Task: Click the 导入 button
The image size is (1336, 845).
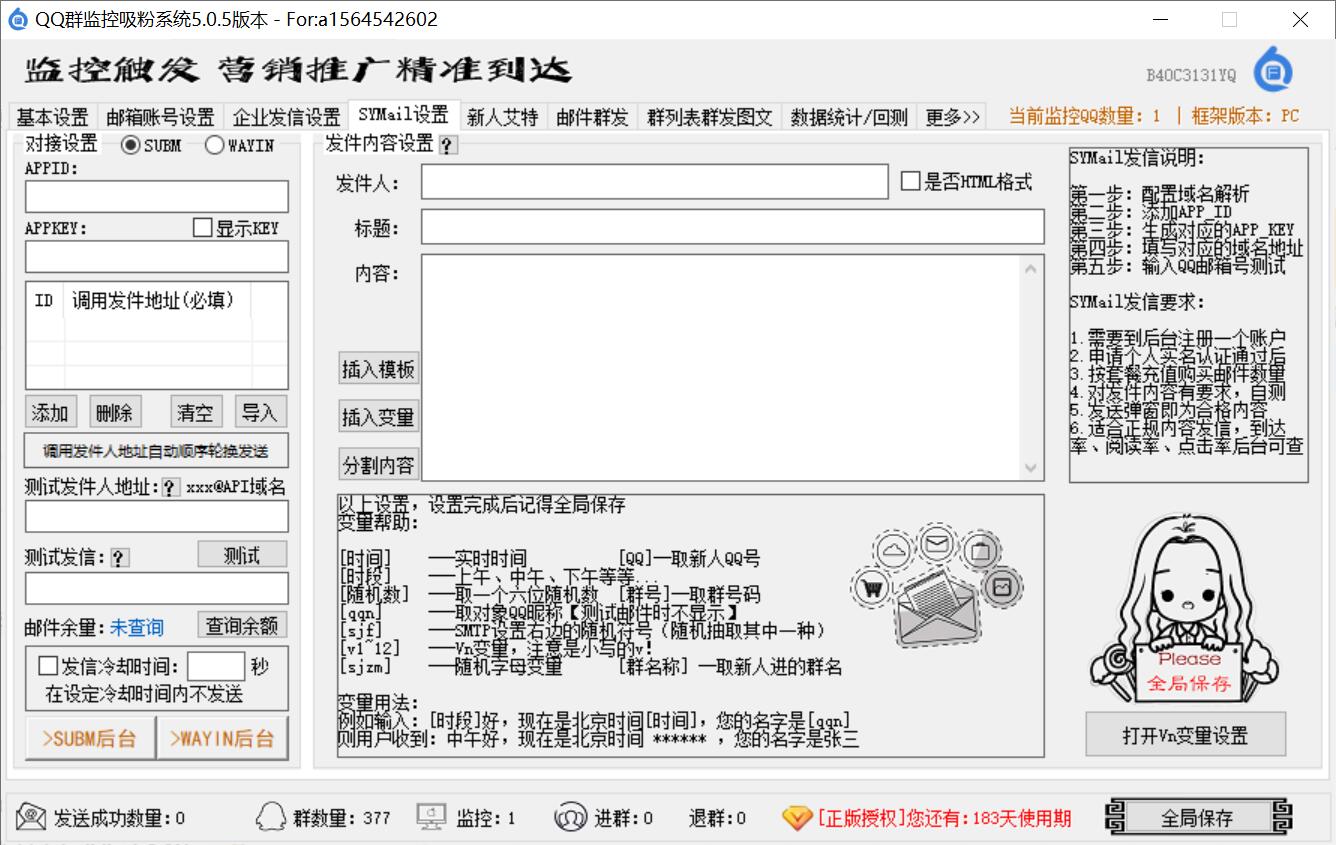Action: [x=261, y=412]
